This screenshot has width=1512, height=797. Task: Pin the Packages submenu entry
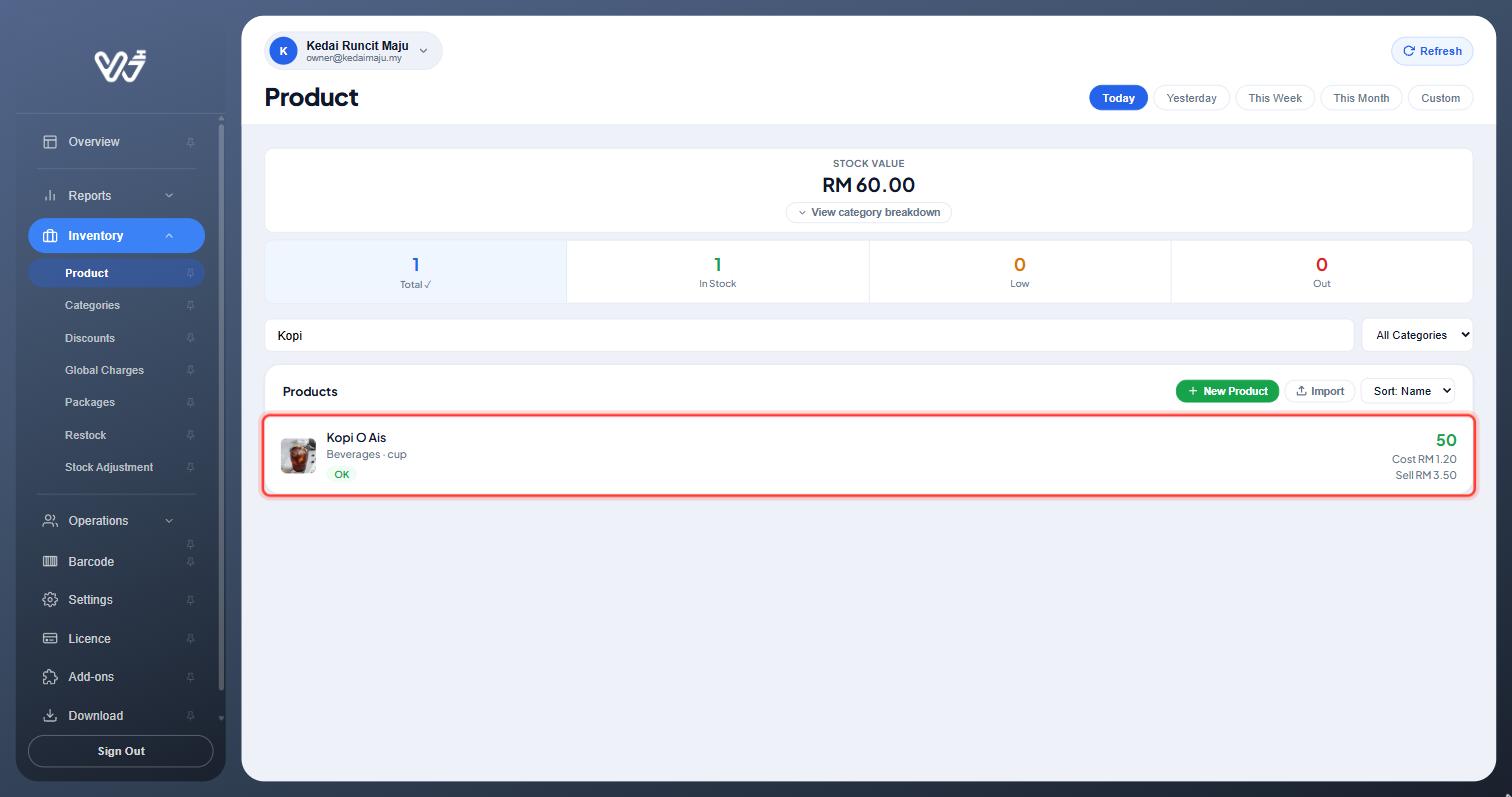190,403
